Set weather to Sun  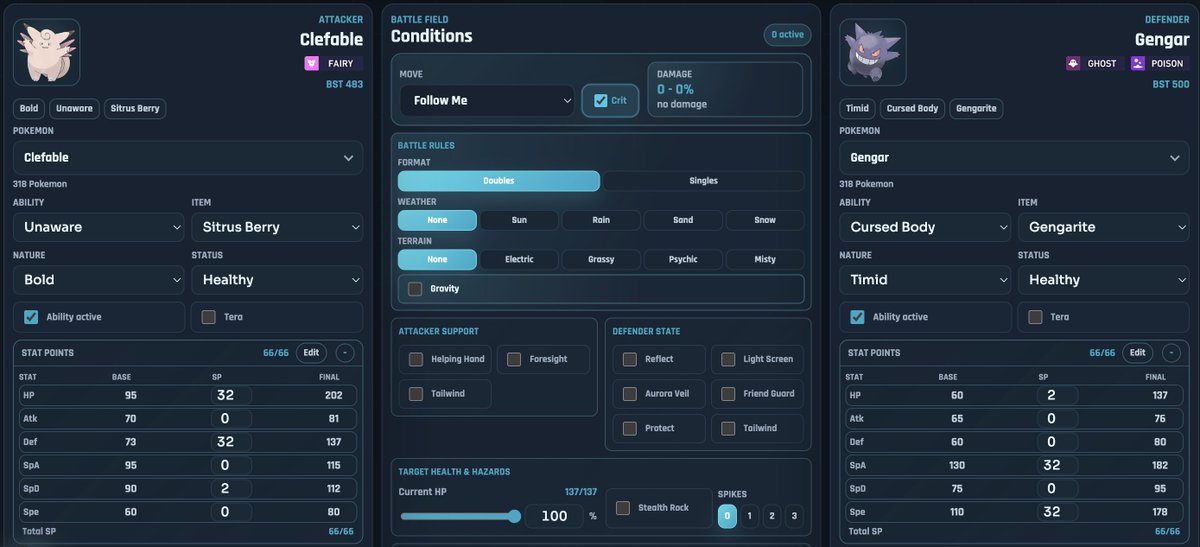coord(519,220)
